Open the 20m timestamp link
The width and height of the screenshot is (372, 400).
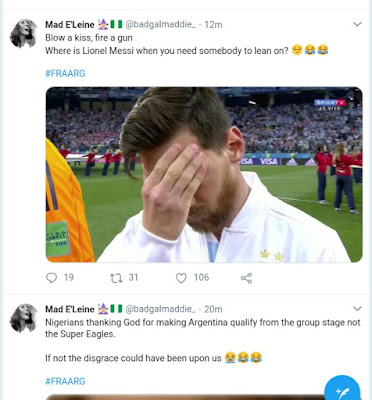click(x=213, y=309)
